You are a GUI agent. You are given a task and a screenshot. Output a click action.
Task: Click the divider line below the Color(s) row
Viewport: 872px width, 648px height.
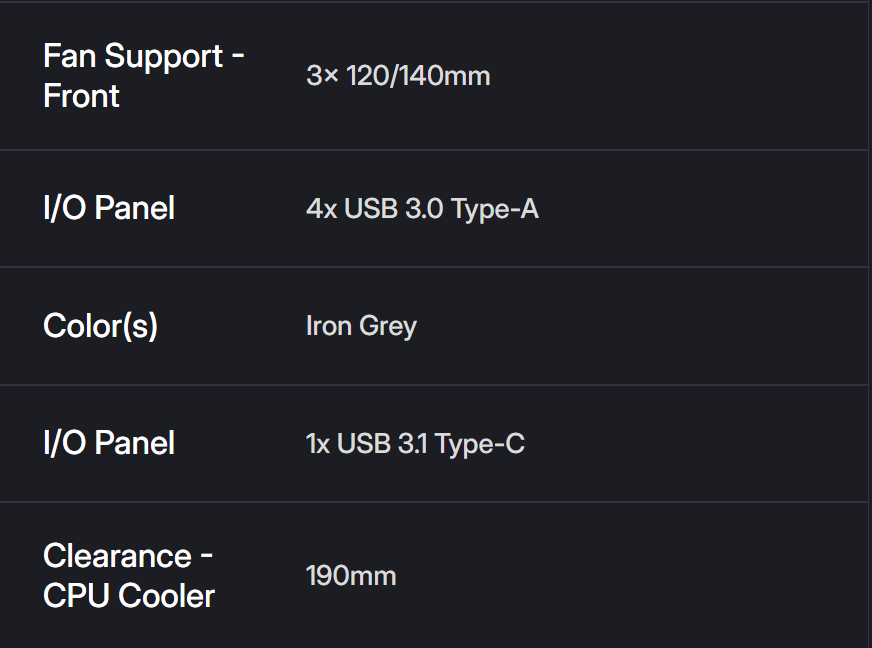click(434, 385)
